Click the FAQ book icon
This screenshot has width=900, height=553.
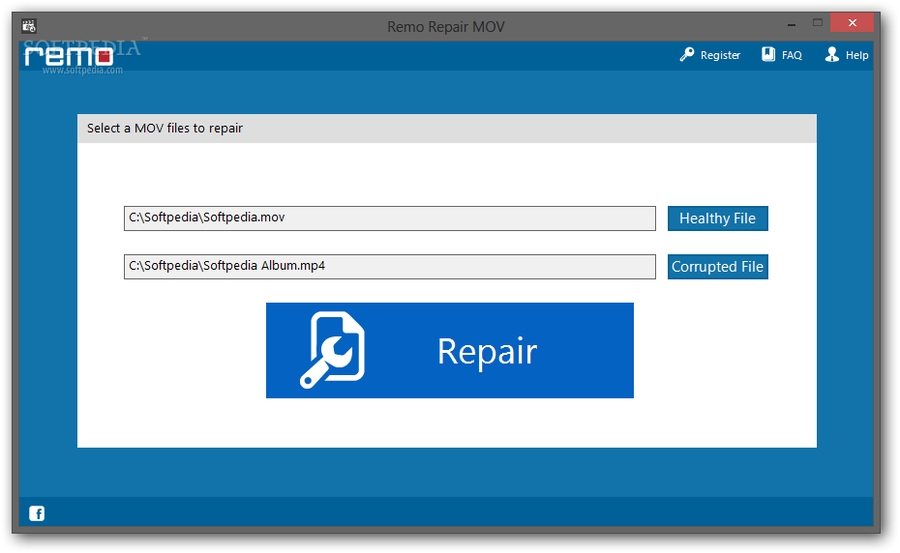click(x=768, y=55)
